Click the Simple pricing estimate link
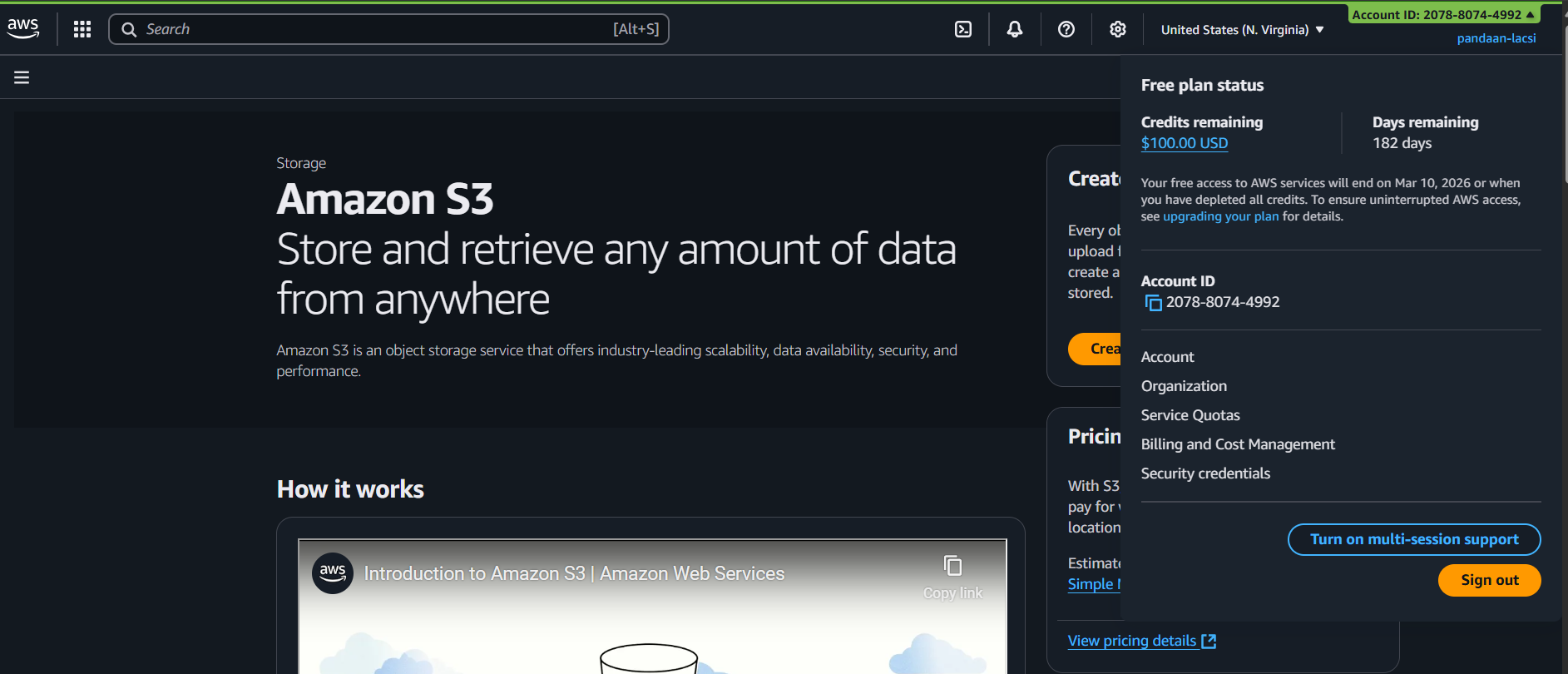Viewport: 1568px width, 674px height. [x=1094, y=584]
